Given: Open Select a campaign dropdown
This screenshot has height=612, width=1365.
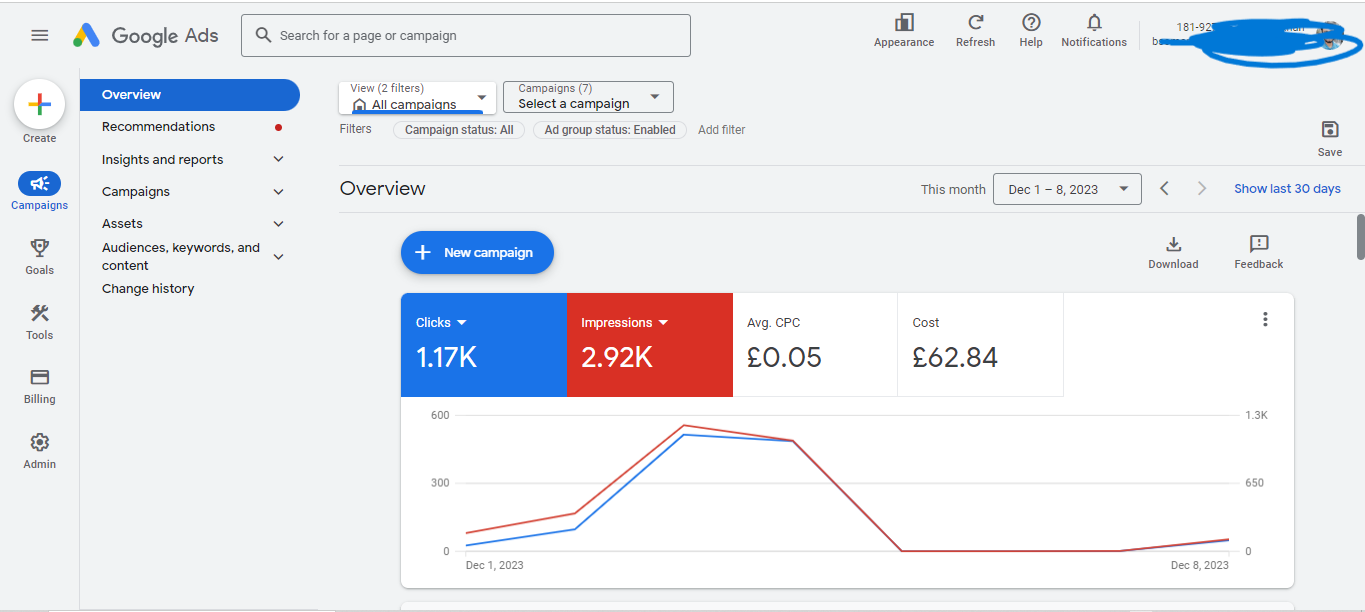Looking at the screenshot, I should [588, 97].
